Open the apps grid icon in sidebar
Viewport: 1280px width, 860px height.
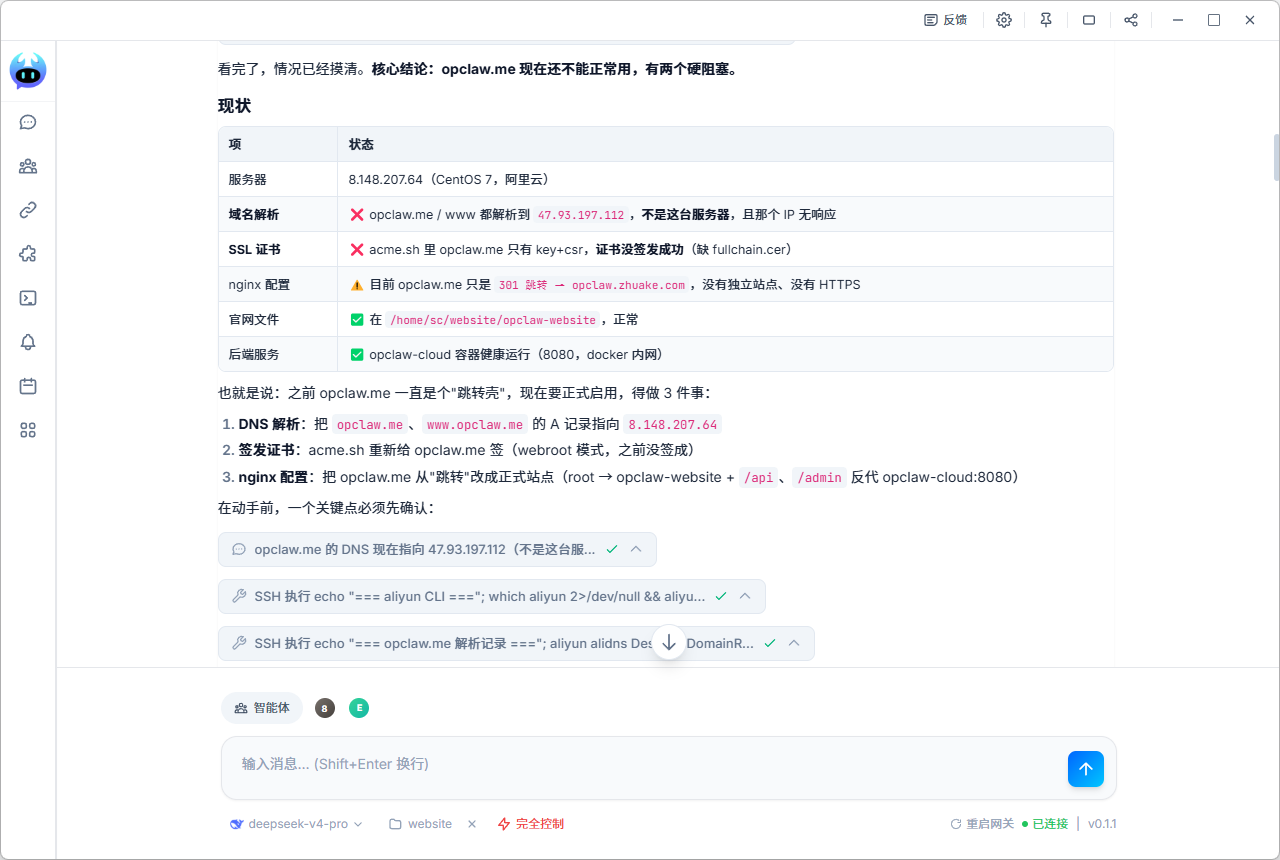click(28, 430)
